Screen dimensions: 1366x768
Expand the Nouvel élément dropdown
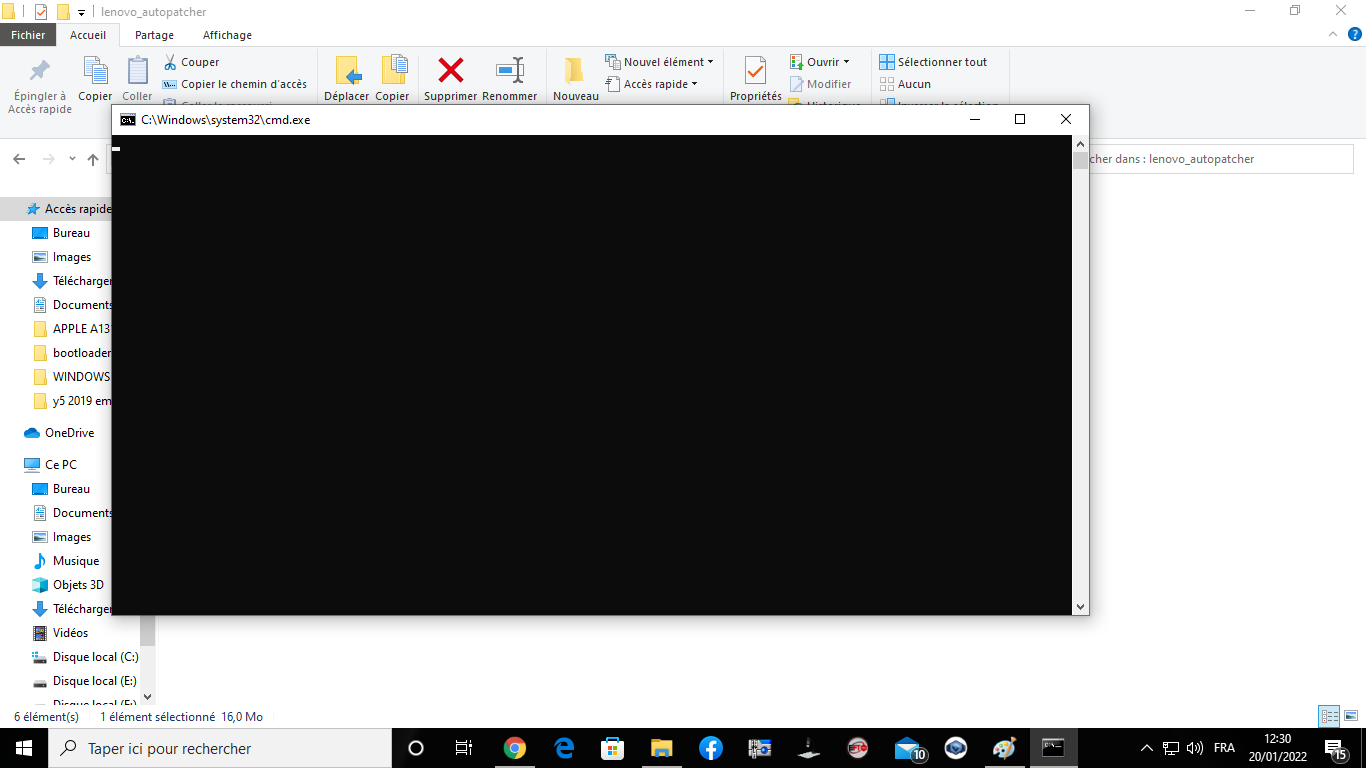[711, 62]
